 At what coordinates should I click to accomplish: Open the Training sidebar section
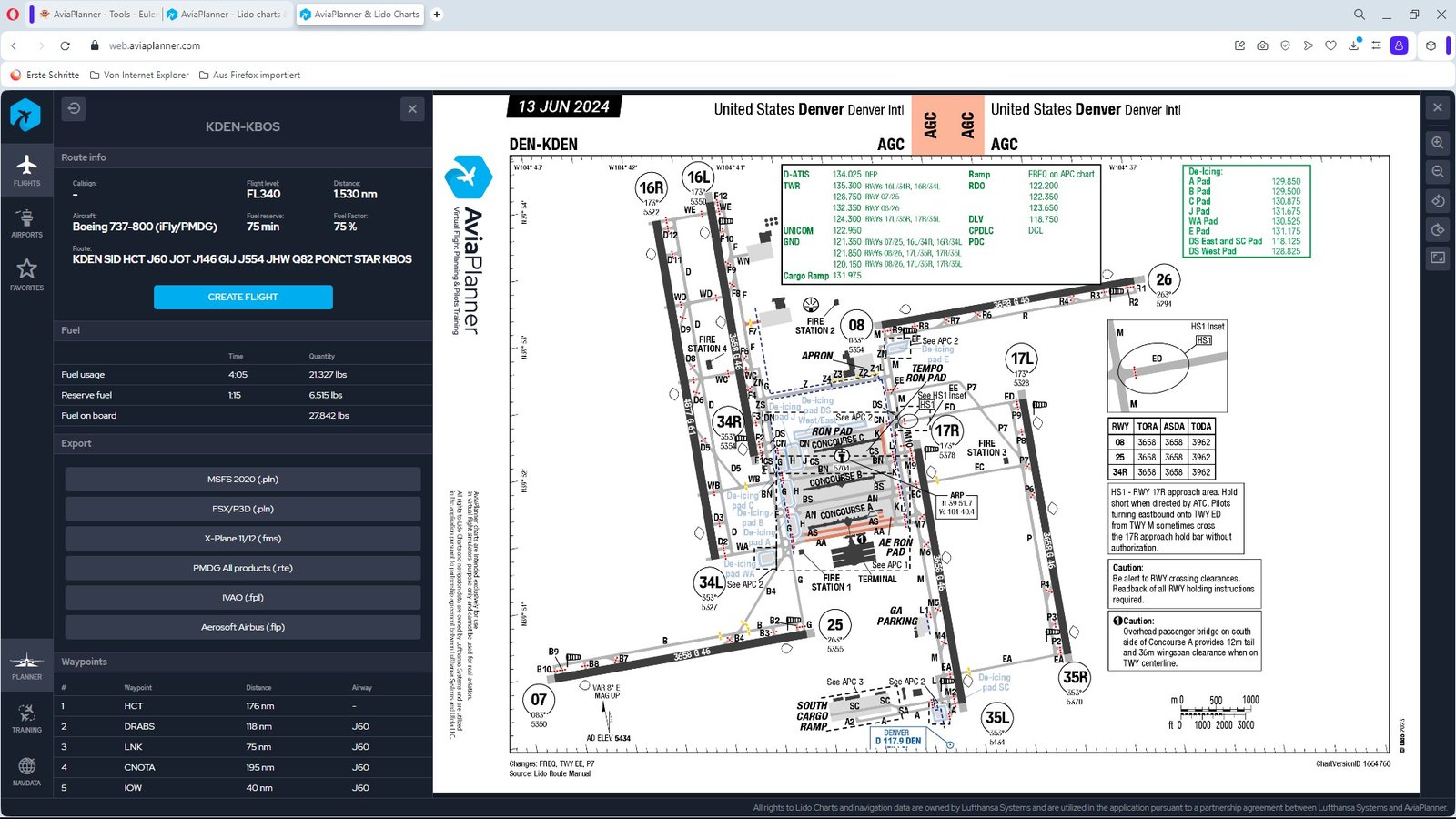point(26,718)
